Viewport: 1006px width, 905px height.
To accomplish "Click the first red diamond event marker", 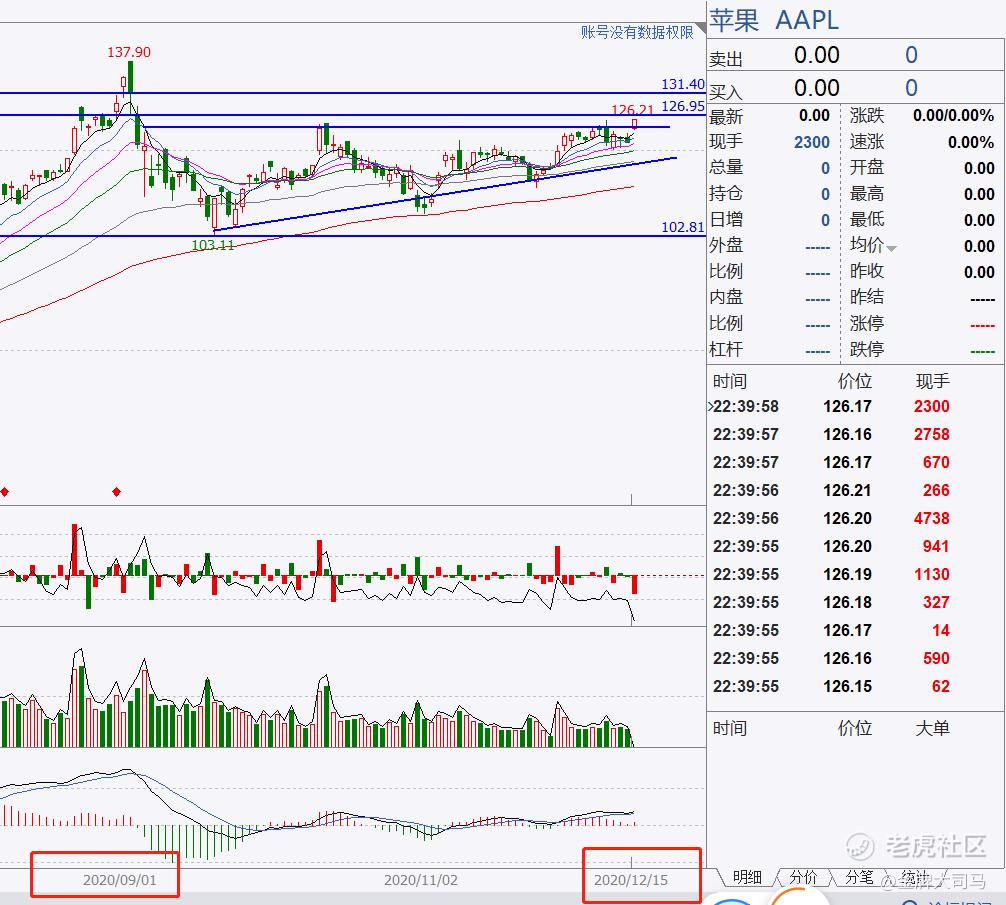I will (5, 491).
